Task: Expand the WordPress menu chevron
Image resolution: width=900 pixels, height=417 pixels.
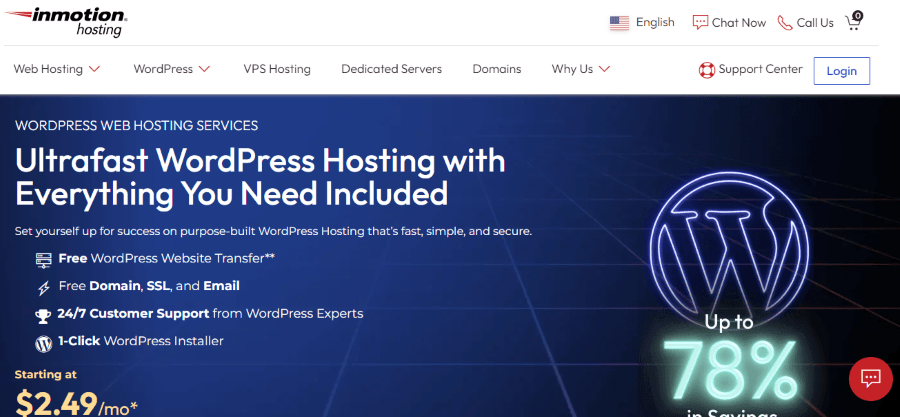Action: (x=204, y=69)
